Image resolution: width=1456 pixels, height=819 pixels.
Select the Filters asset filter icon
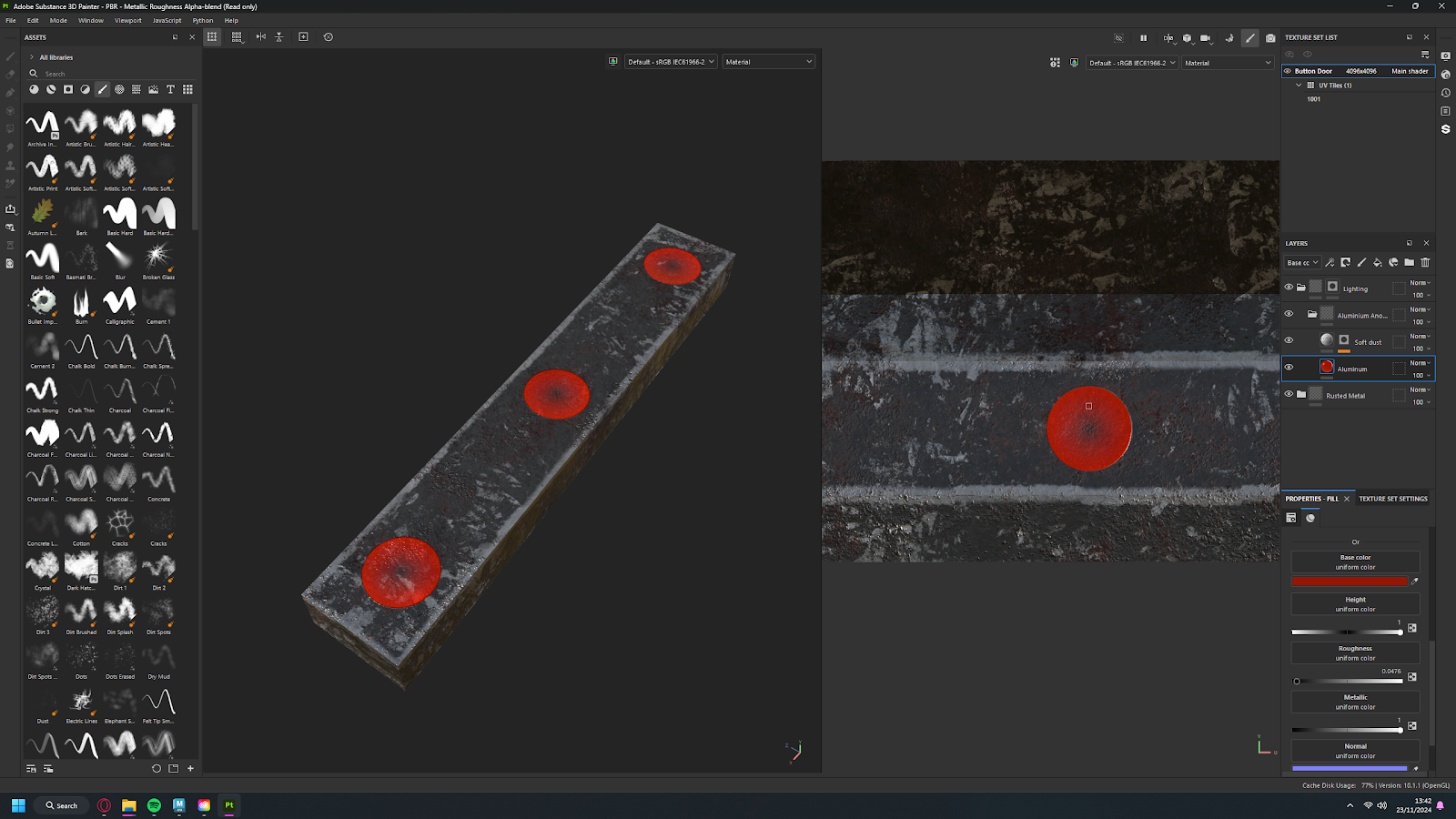click(86, 89)
